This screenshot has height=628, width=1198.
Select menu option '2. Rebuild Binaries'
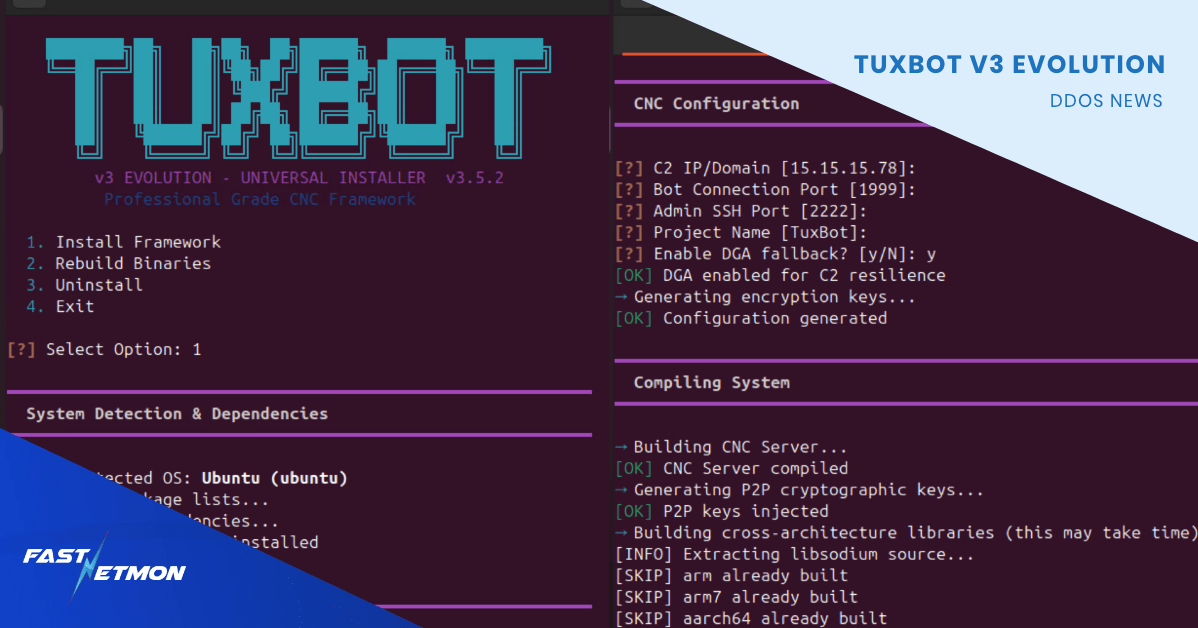pos(118,264)
